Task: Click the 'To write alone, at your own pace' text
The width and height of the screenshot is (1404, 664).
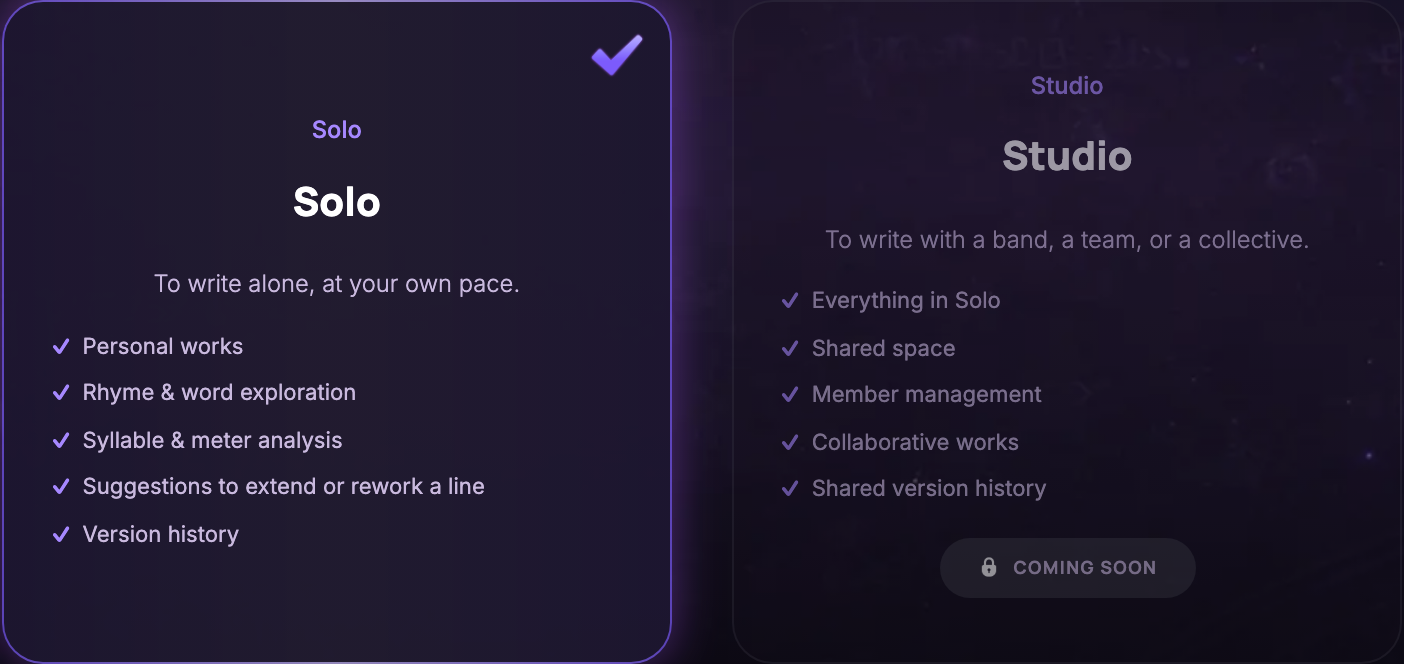Action: 337,284
